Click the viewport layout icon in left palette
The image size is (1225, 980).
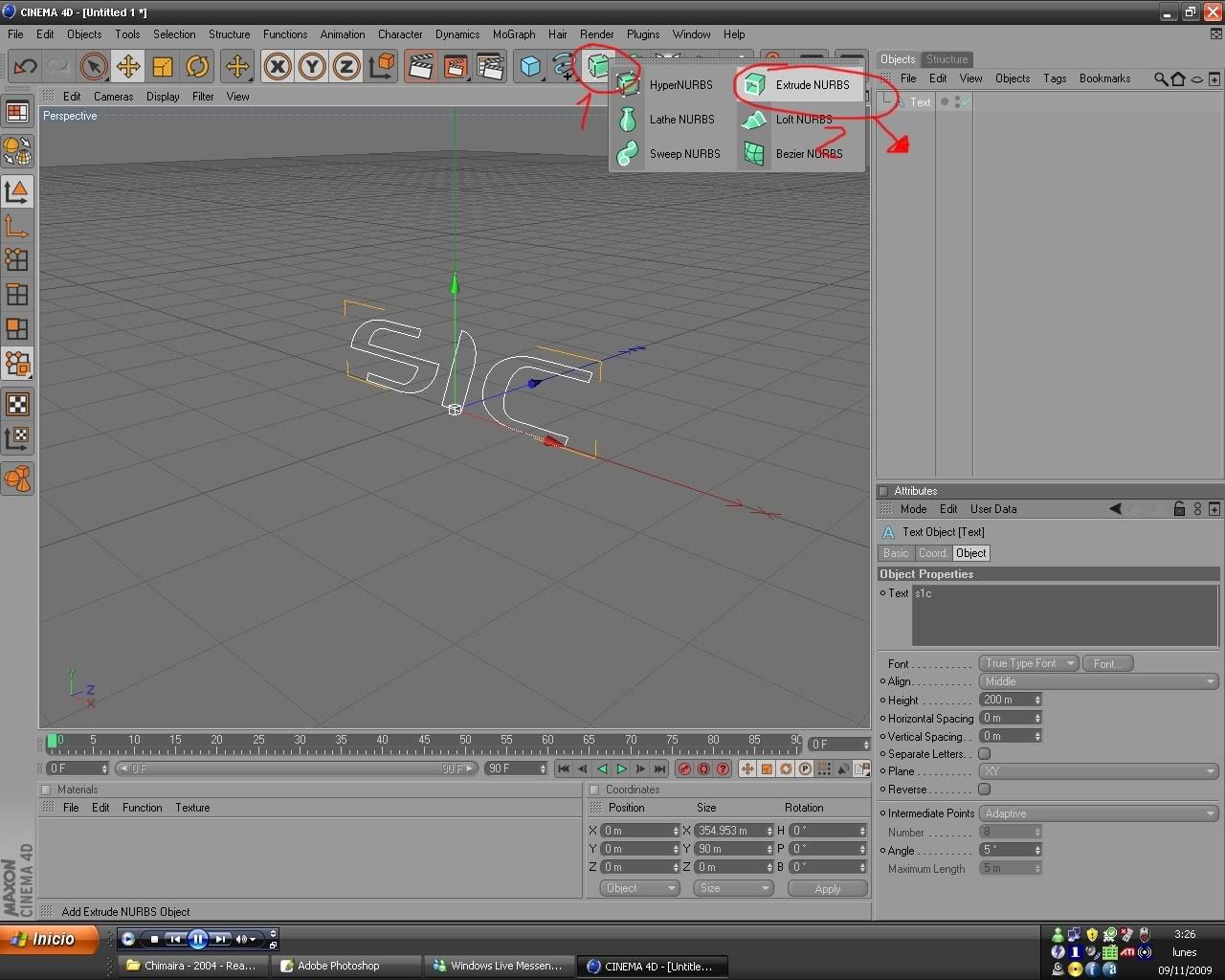17,112
